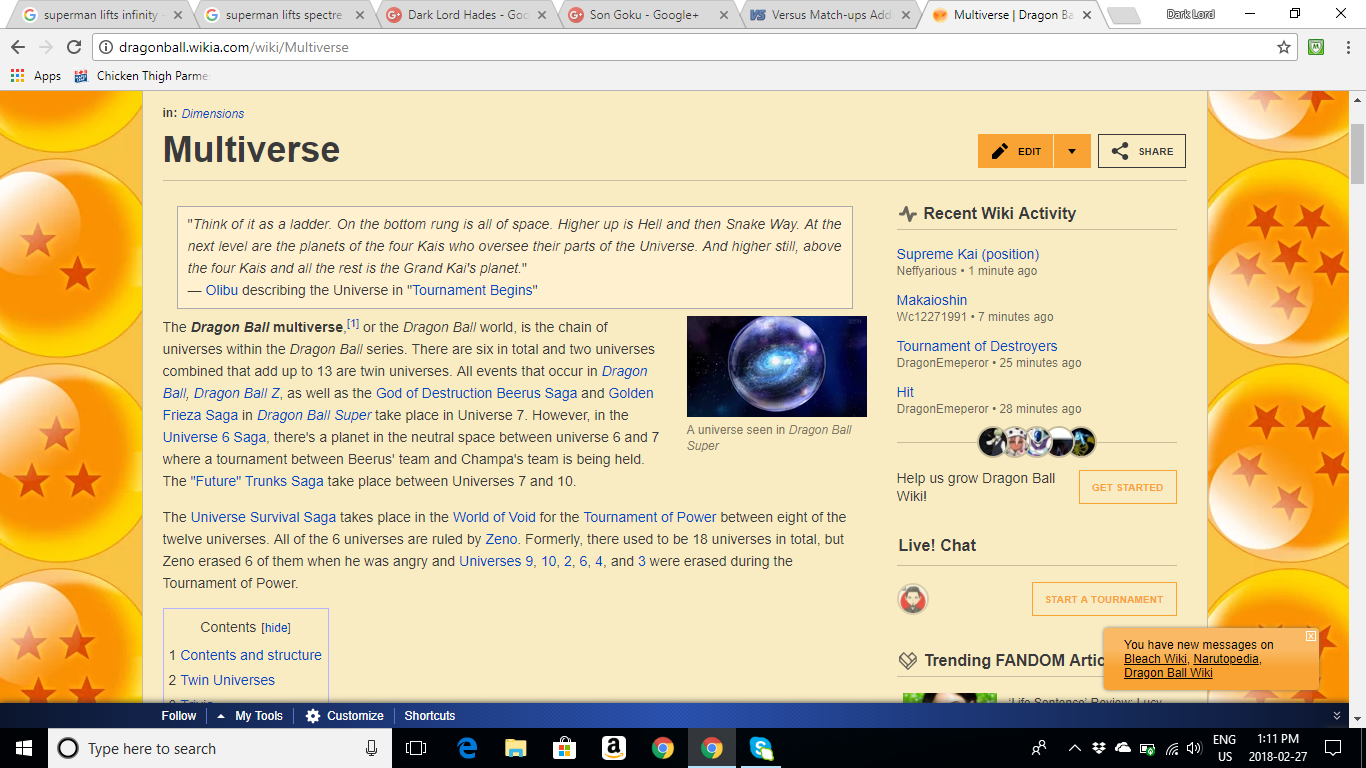
Task: Click the Get Started button
Action: [1127, 487]
